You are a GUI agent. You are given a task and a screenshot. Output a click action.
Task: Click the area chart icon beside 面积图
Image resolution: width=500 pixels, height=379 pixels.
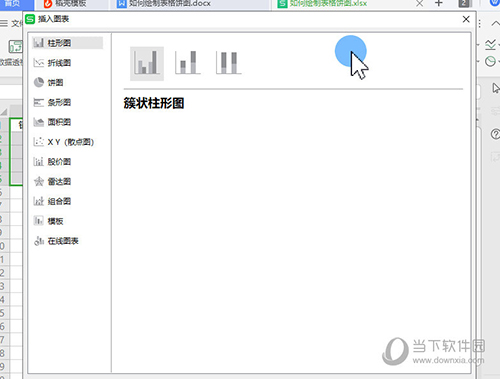(x=39, y=122)
